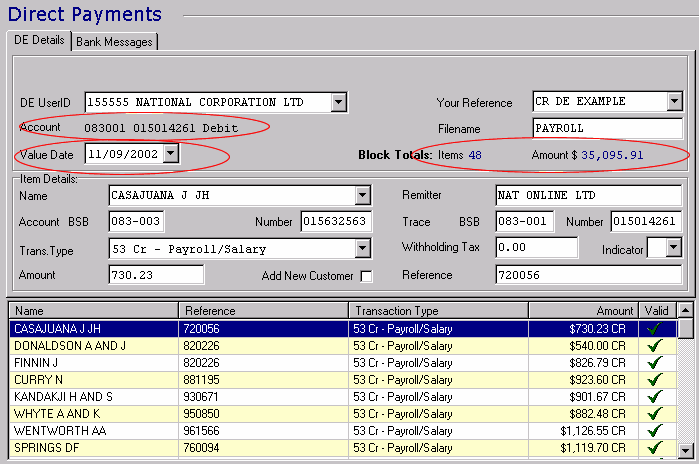Click the valid checkmark for WHYTE A AND K
The image size is (699, 464).
654,413
